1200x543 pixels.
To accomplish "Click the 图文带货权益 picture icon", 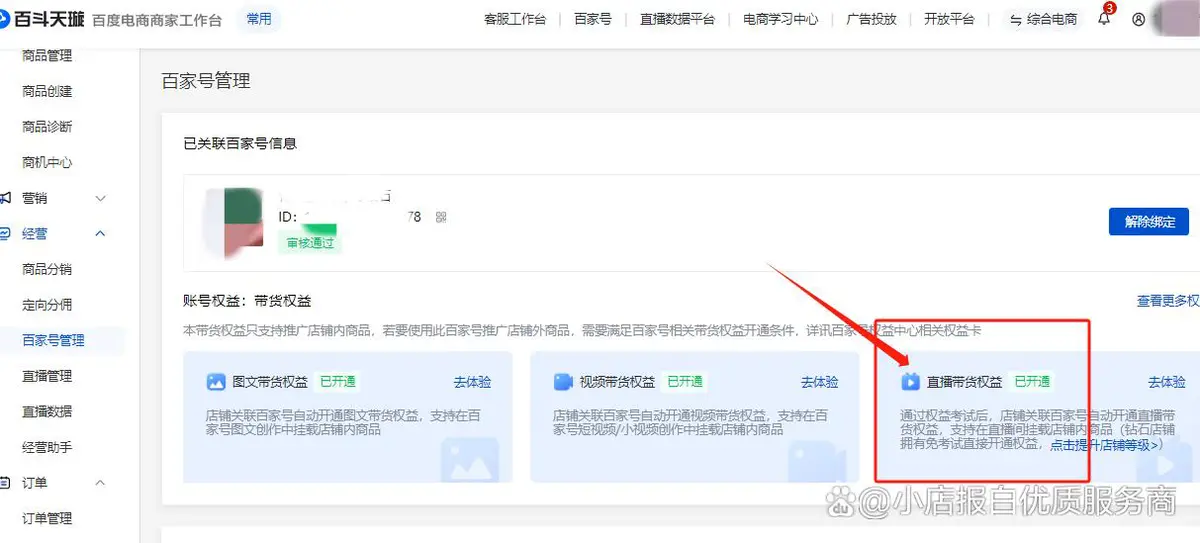I will point(216,382).
